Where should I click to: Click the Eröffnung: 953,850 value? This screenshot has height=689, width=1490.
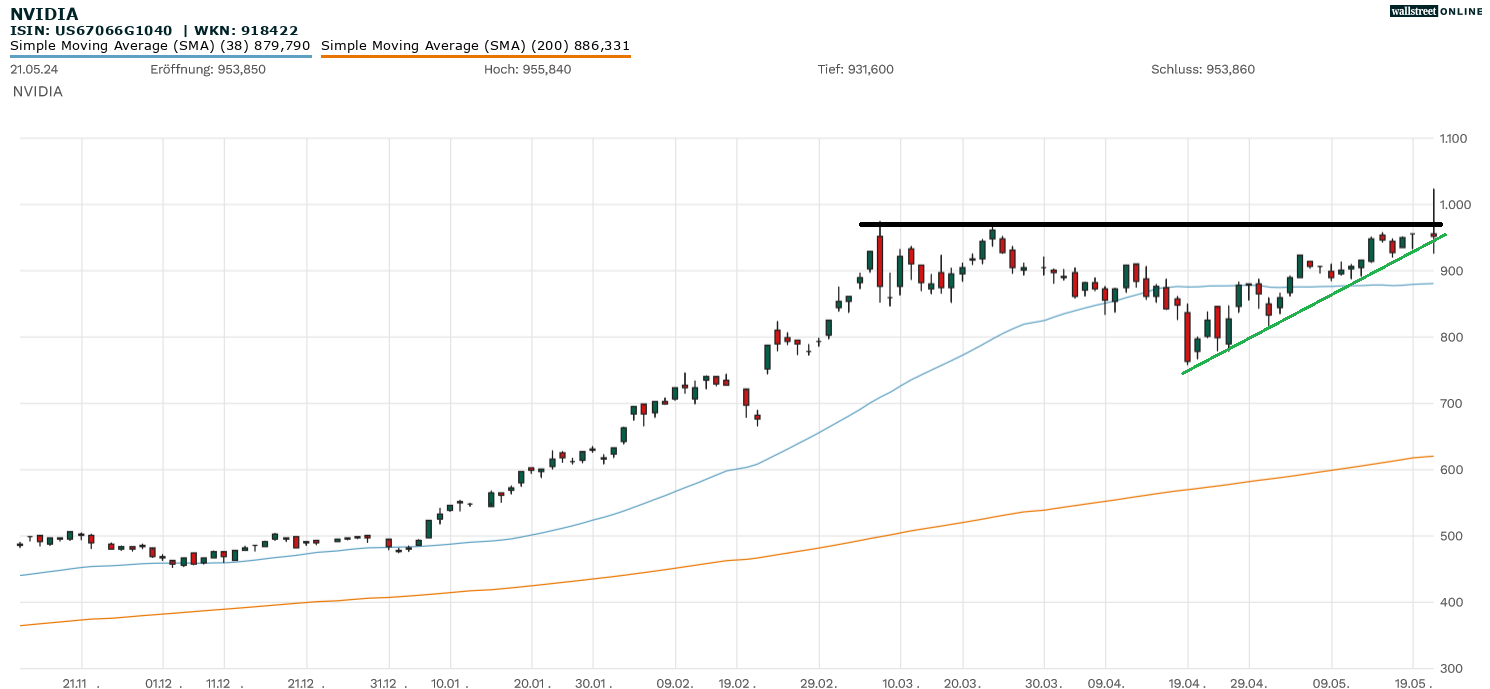pyautogui.click(x=208, y=69)
